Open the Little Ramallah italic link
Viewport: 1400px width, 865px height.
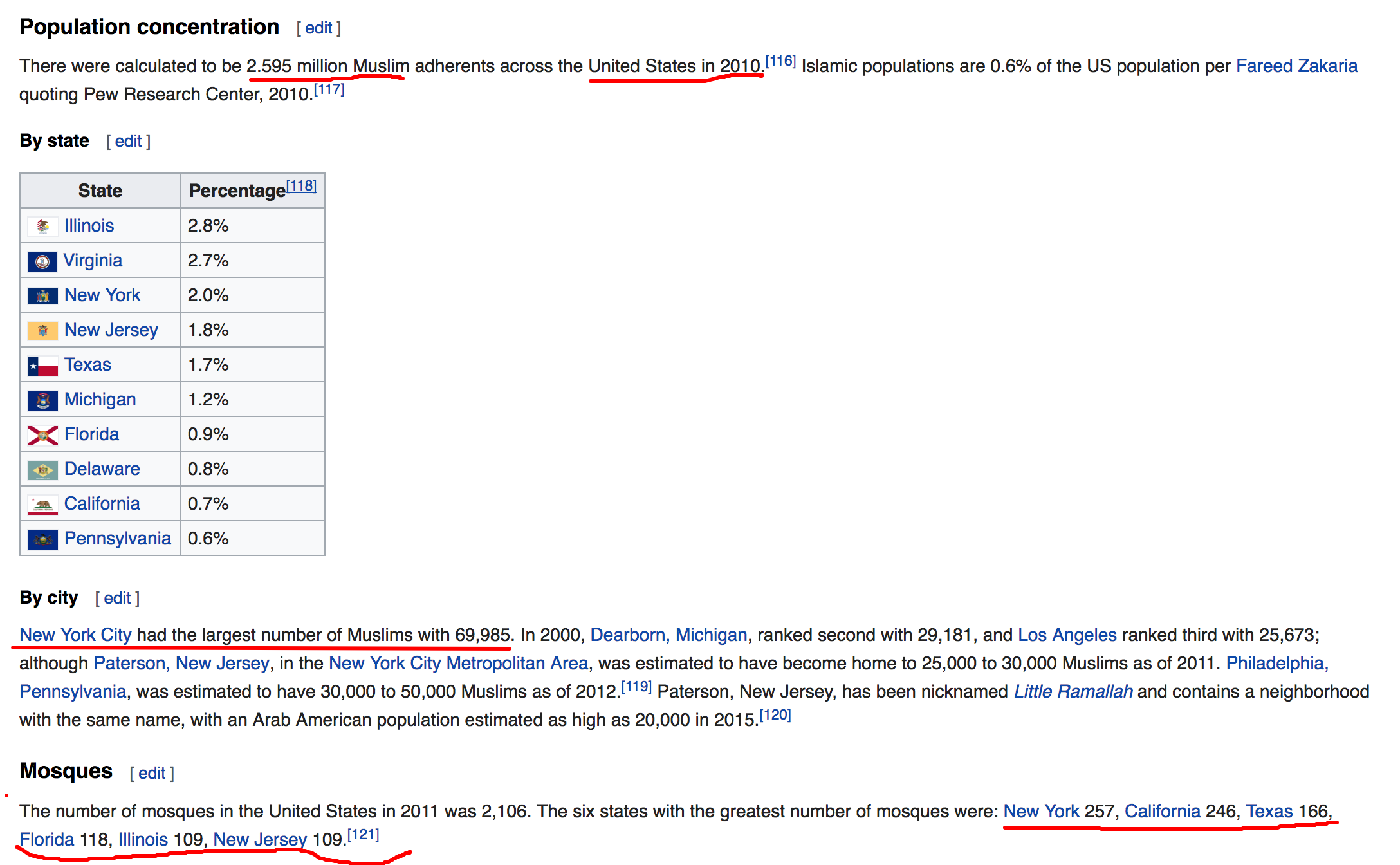[x=1073, y=692]
